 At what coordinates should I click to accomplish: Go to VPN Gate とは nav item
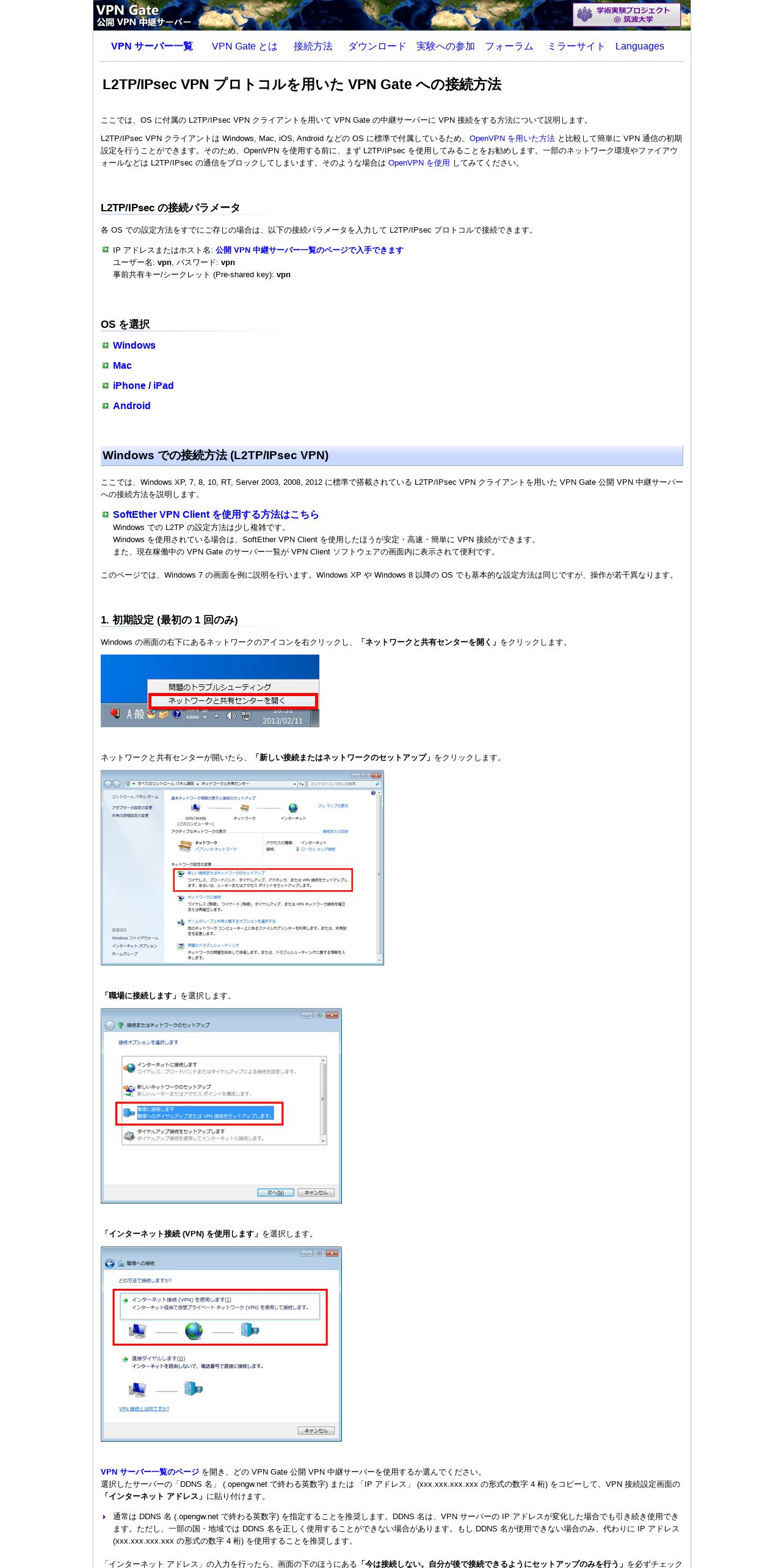244,46
